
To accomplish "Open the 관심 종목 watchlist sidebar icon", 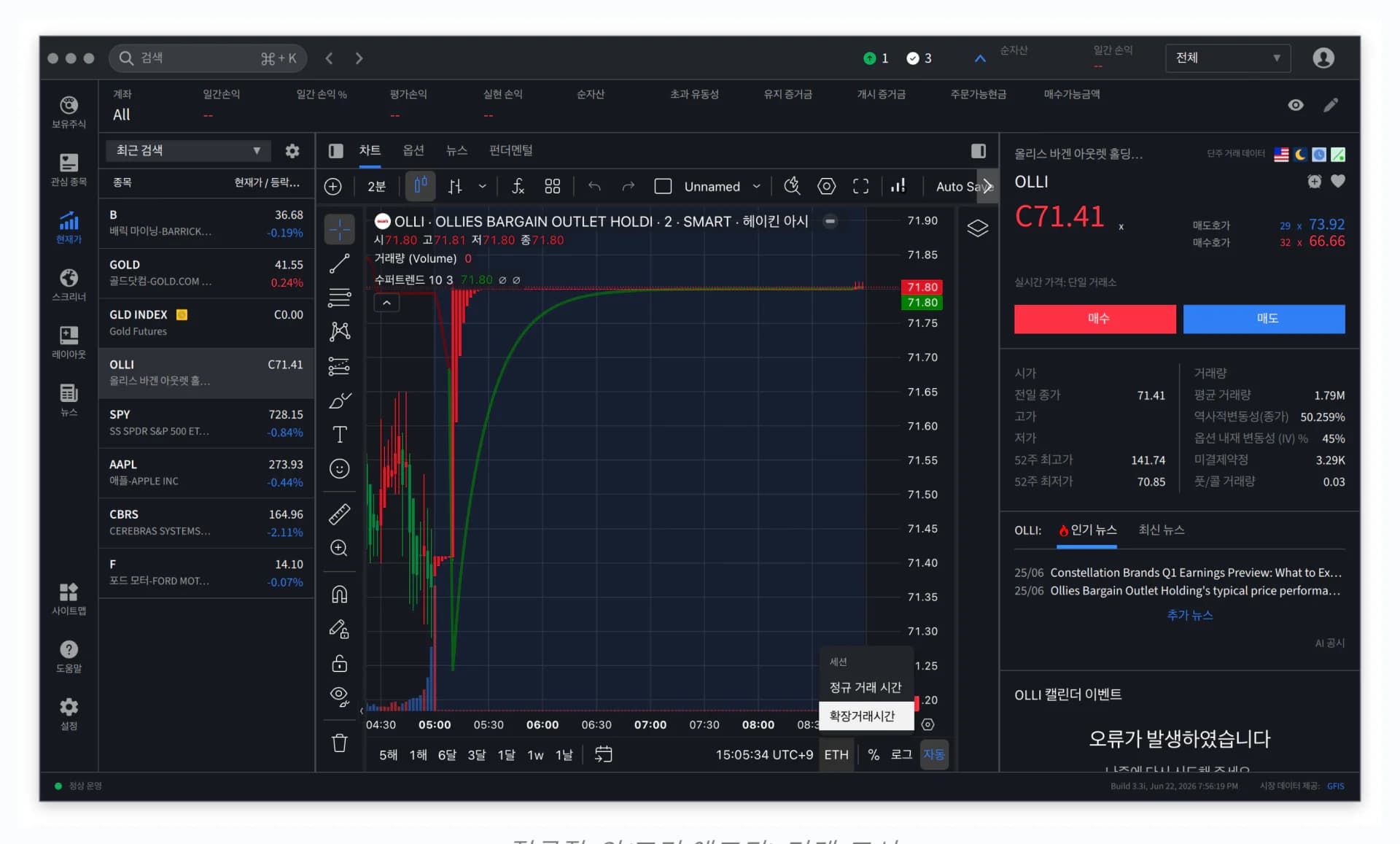I will pyautogui.click(x=69, y=169).
